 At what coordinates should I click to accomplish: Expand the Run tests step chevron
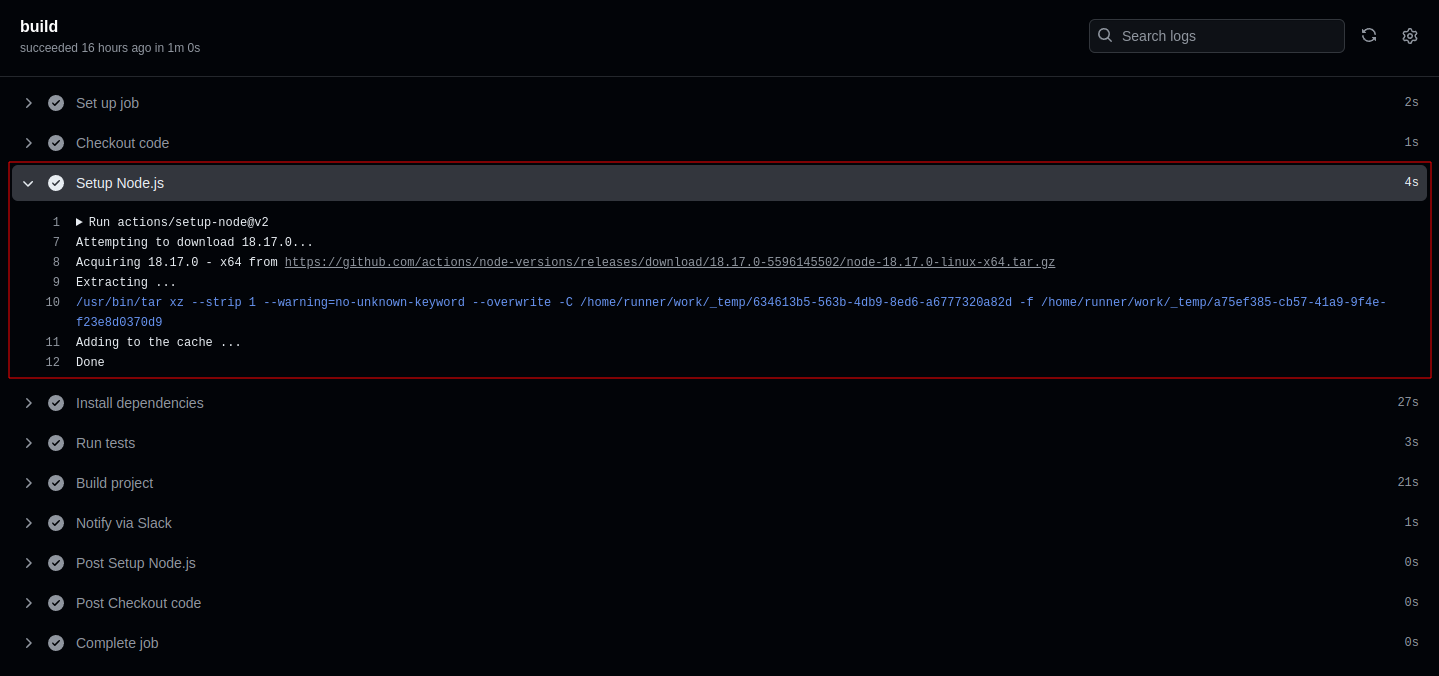coord(29,443)
